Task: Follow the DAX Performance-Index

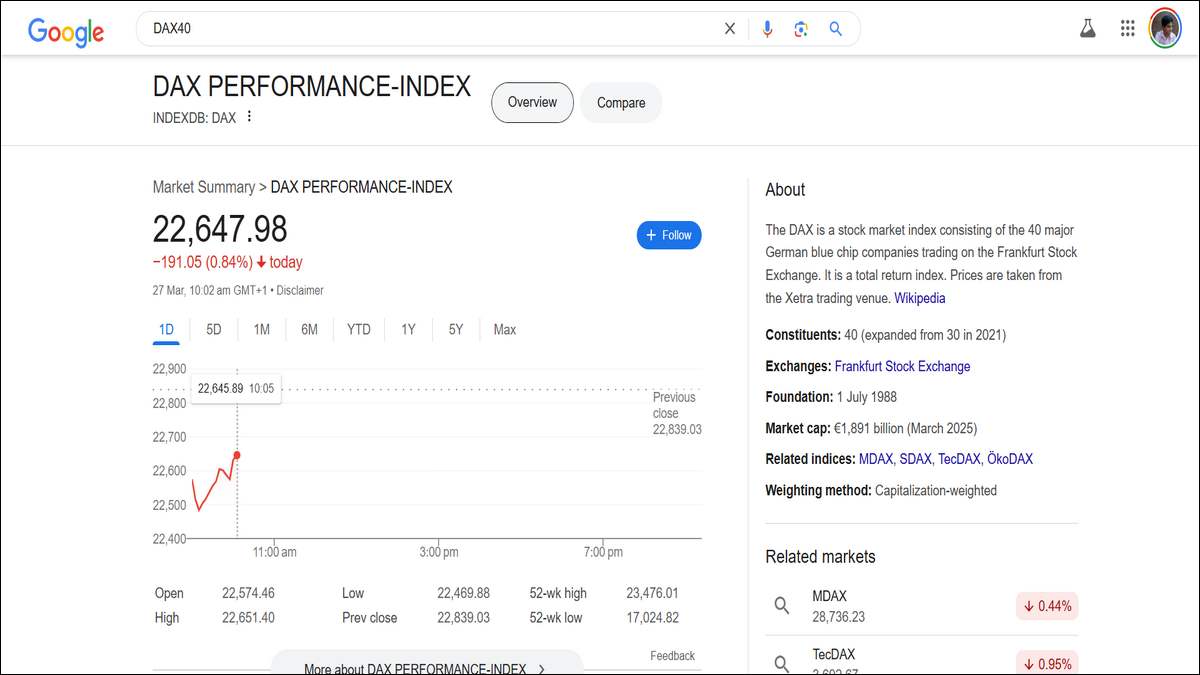Action: click(669, 235)
